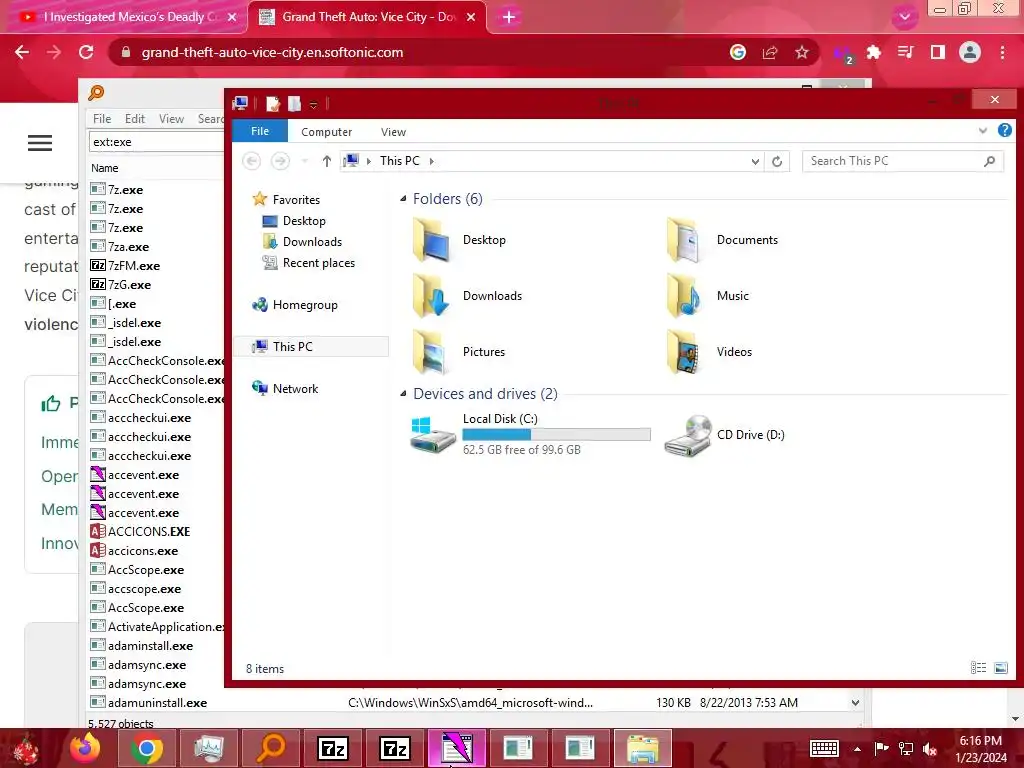The width and height of the screenshot is (1024, 768).
Task: Open the Desktop folder in This PC
Action: (x=460, y=240)
